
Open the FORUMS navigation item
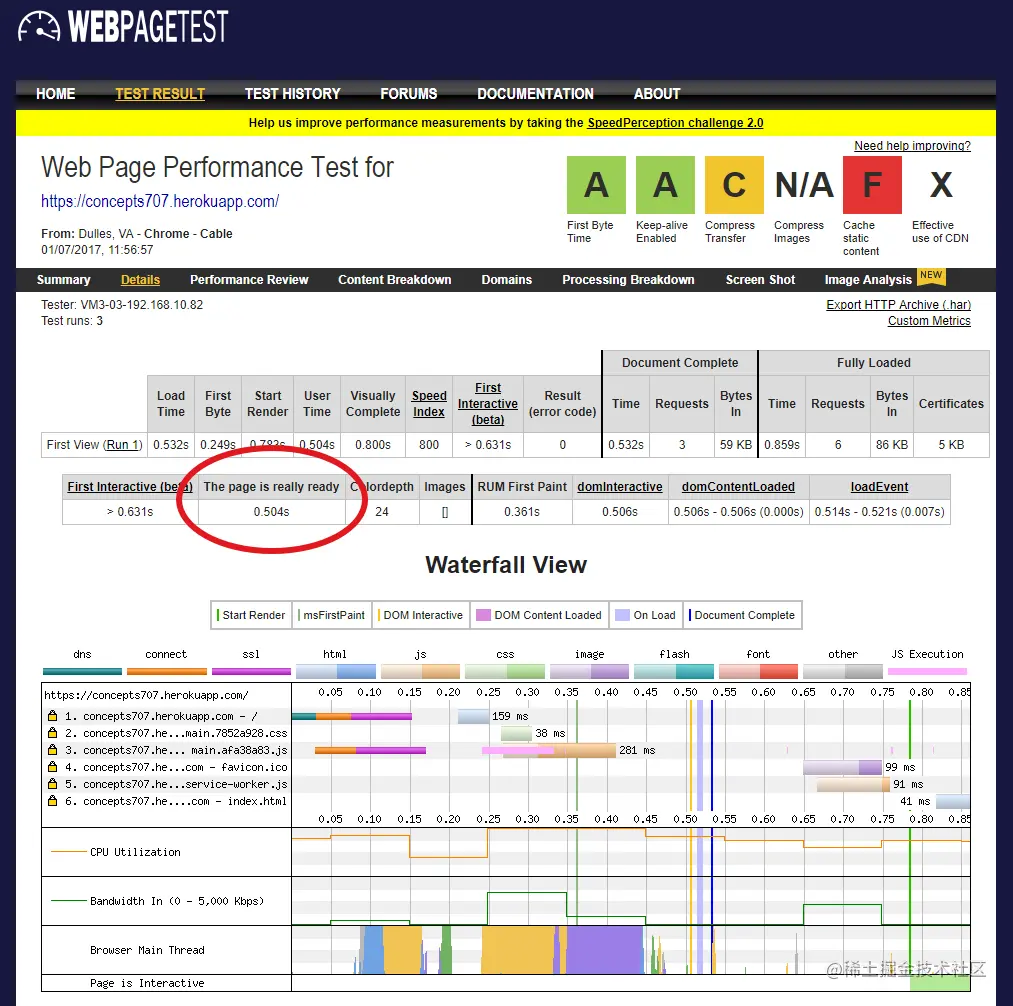pyautogui.click(x=409, y=94)
